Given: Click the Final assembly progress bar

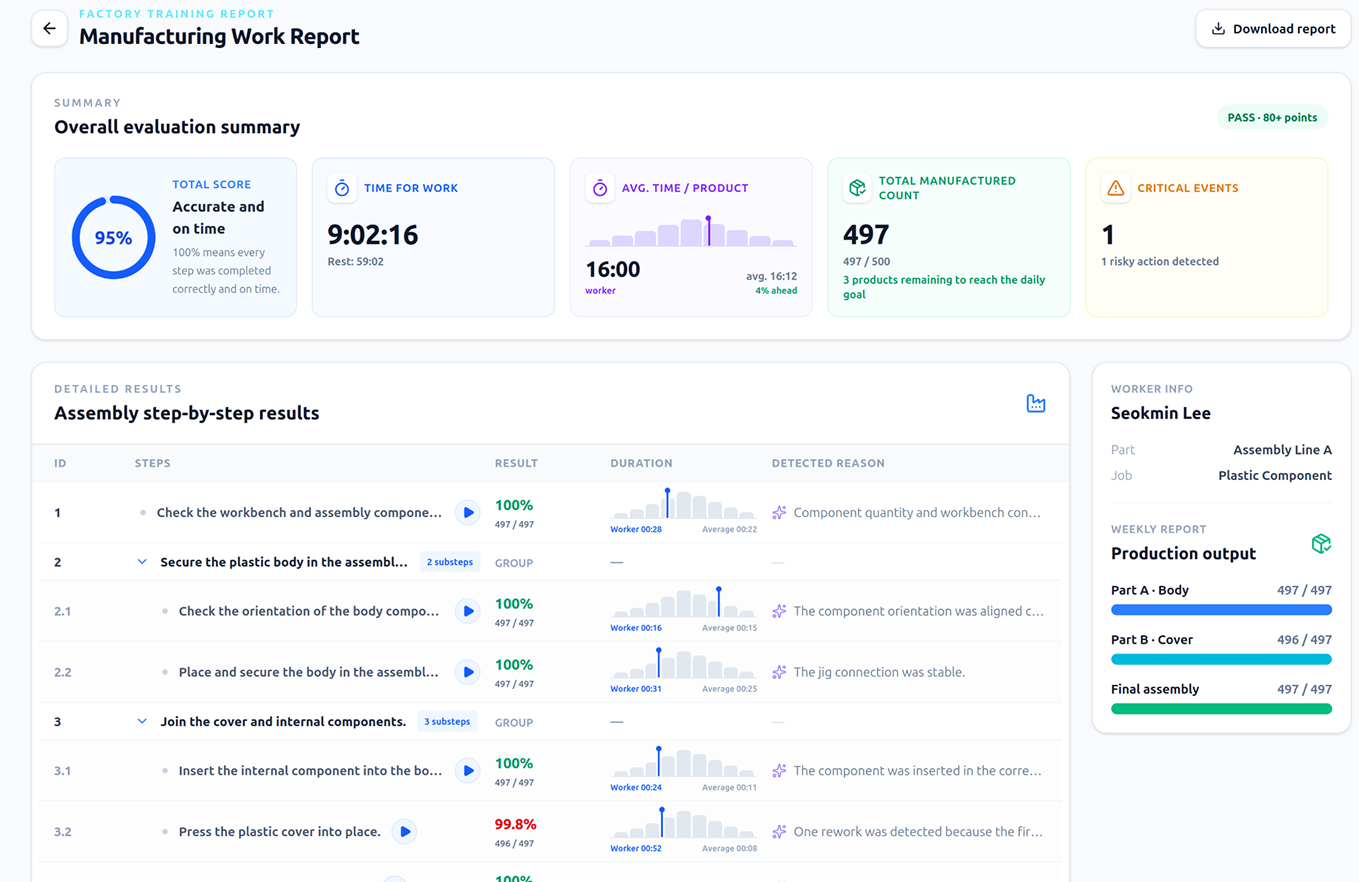Looking at the screenshot, I should 1221,708.
